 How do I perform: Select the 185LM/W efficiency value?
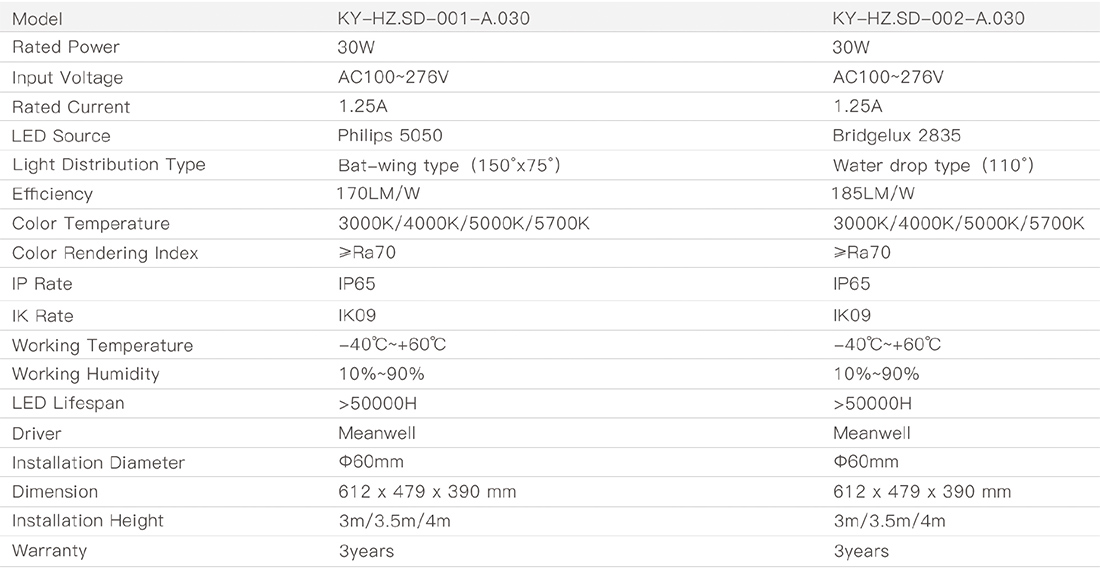[874, 194]
